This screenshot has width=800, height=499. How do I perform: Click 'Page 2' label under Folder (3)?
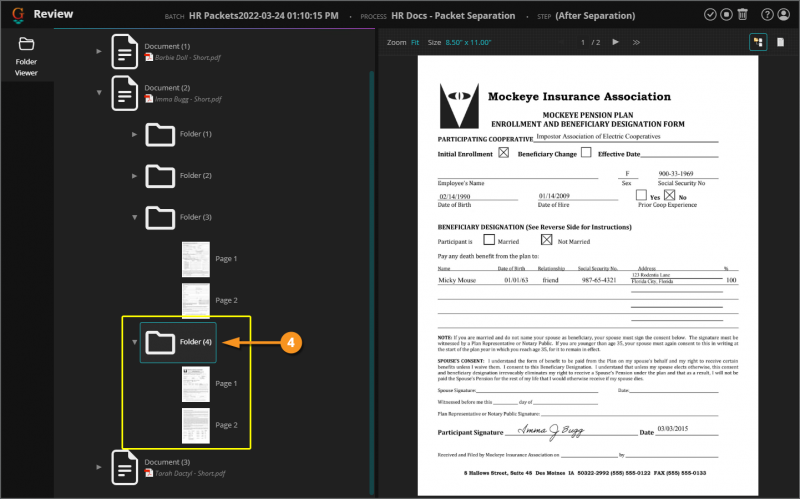[x=226, y=300]
